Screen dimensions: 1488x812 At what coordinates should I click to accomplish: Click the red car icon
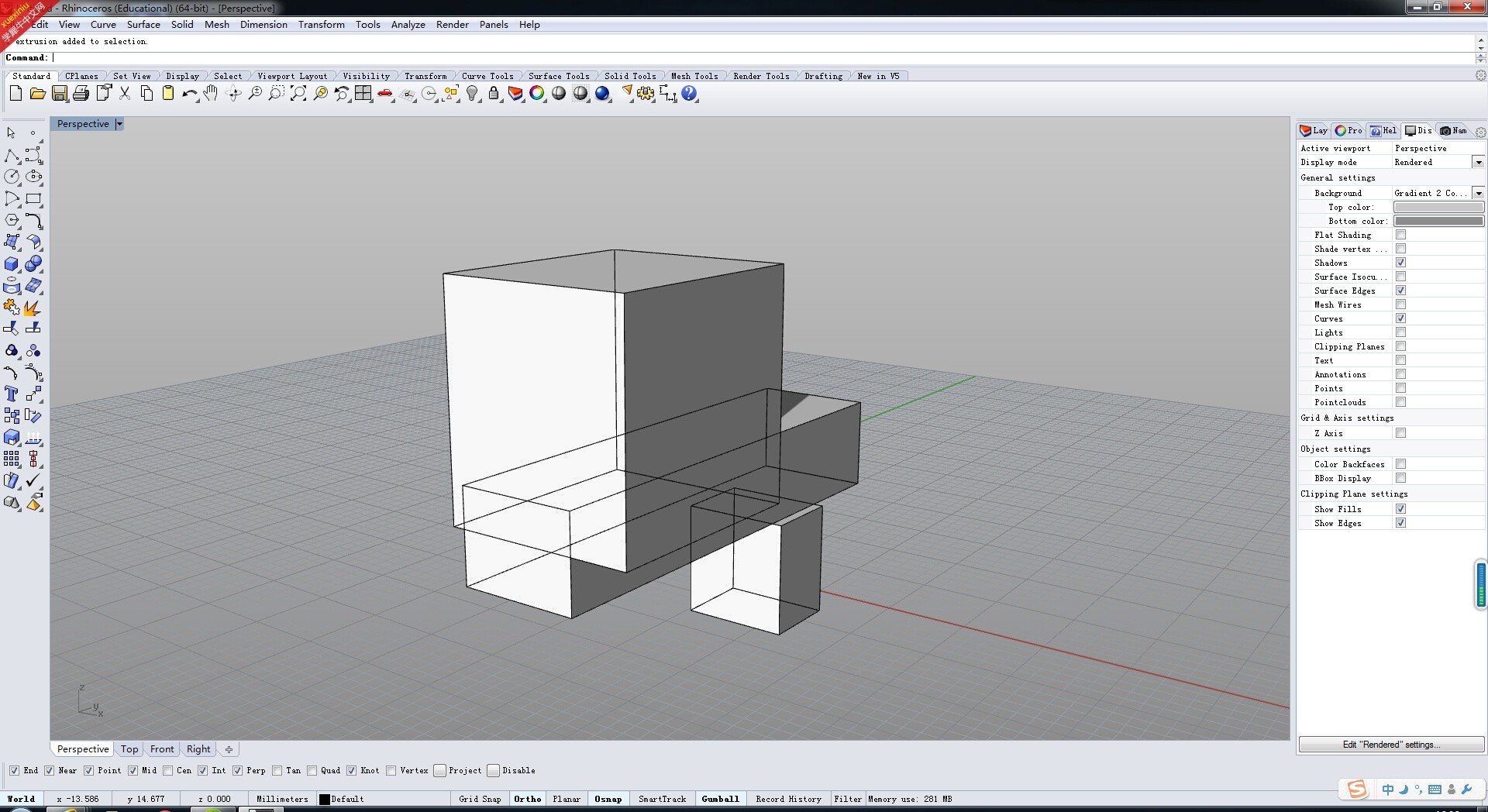point(385,94)
